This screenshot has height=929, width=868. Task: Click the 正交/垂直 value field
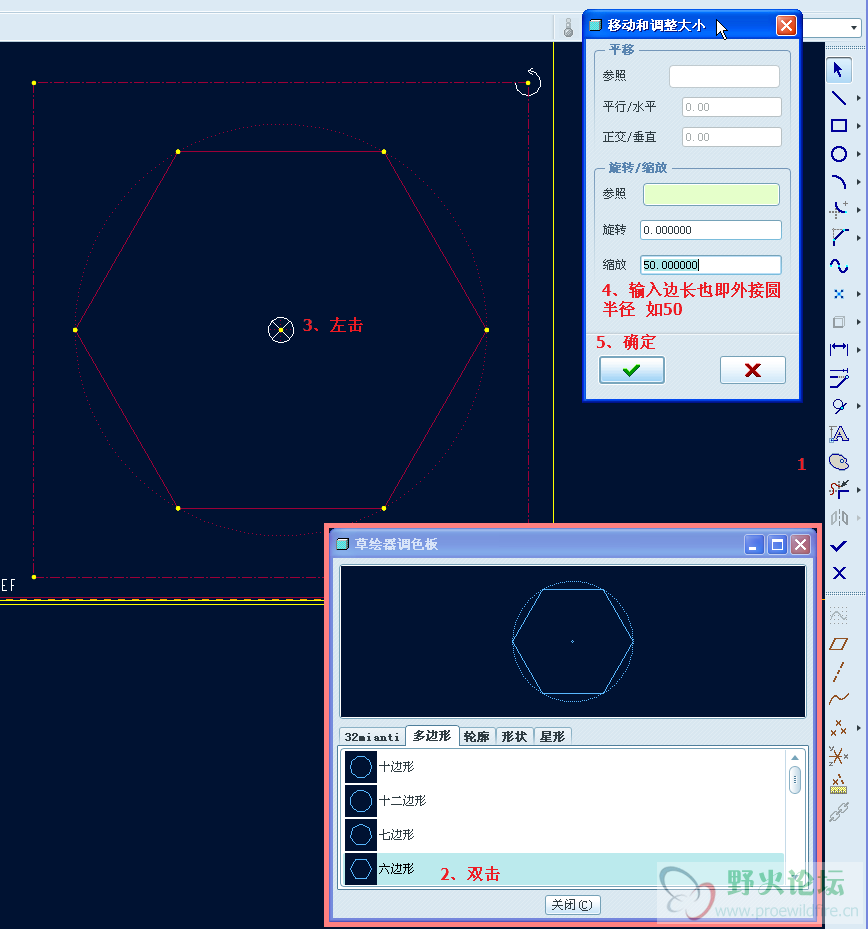pos(732,137)
